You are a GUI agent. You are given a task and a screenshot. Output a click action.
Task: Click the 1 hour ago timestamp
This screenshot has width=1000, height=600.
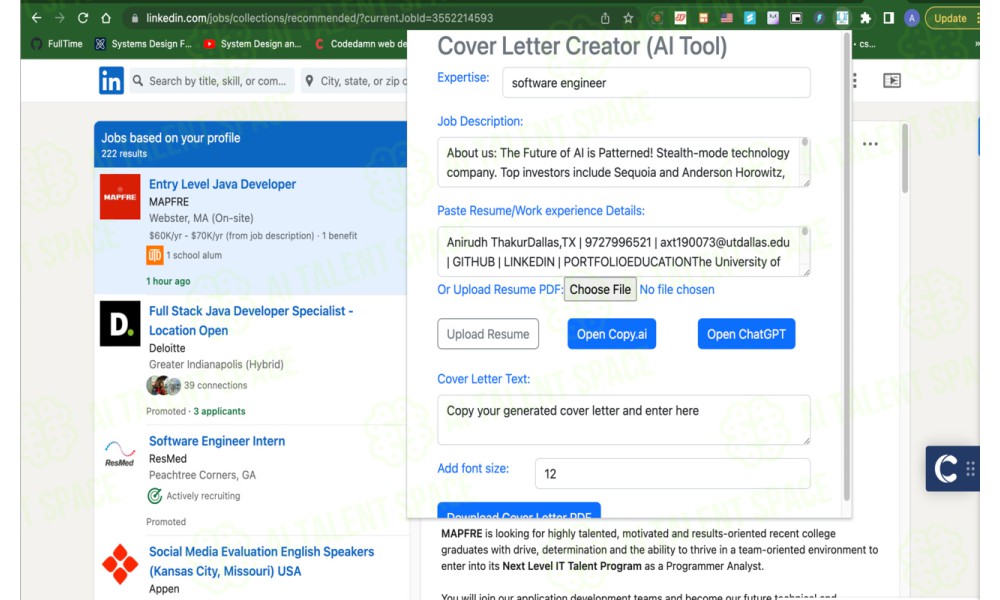(168, 281)
